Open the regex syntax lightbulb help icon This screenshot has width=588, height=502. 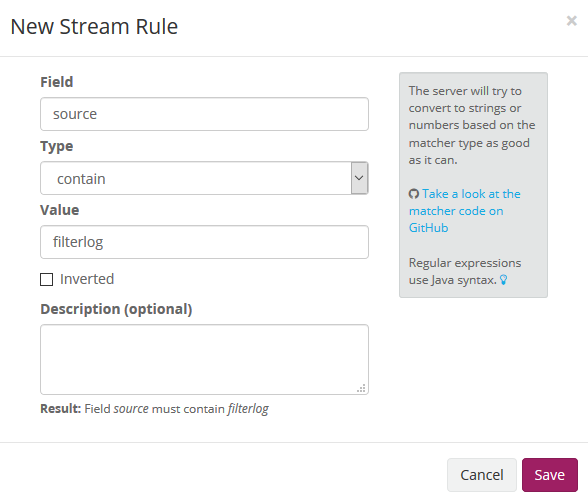[504, 280]
